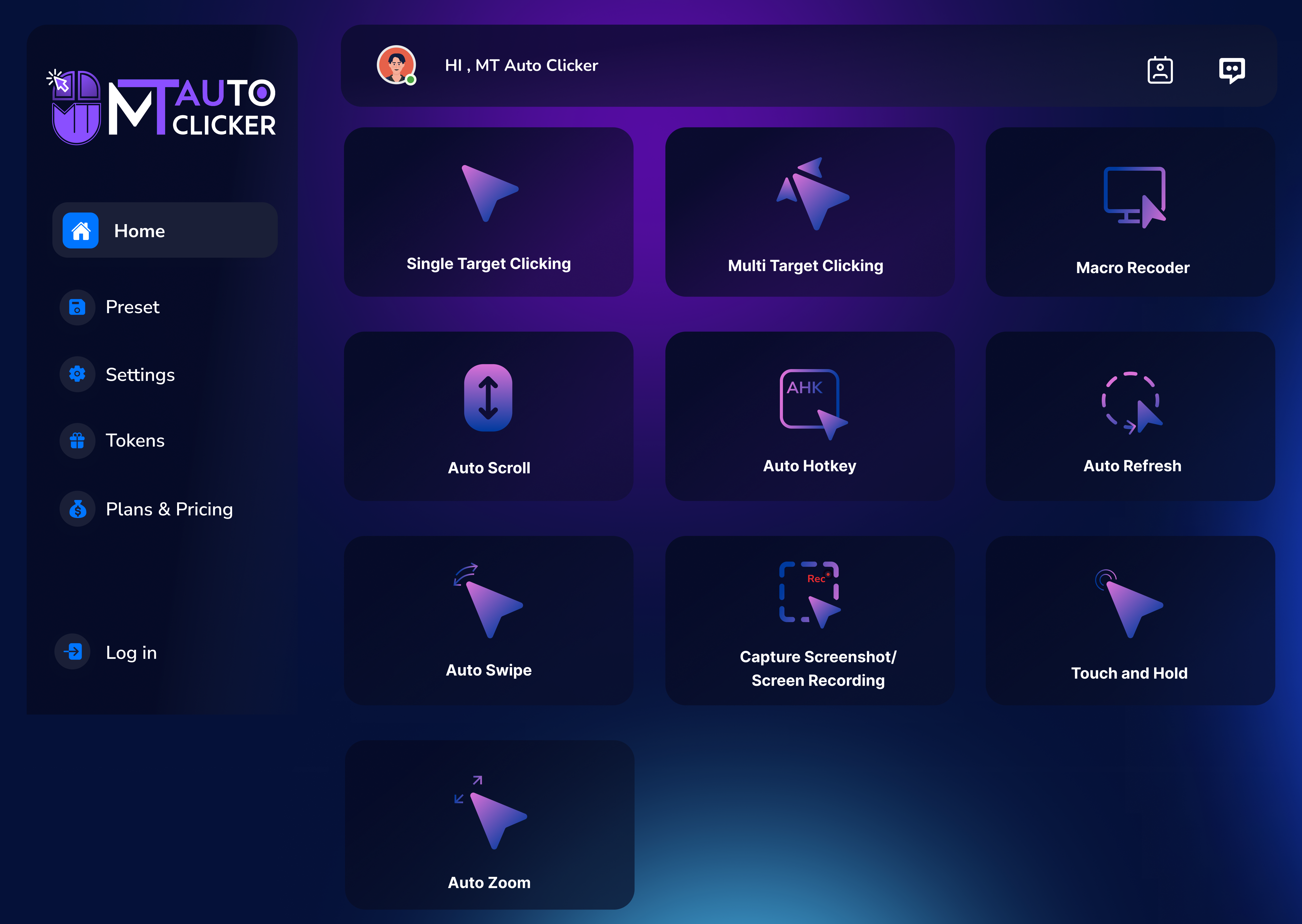The width and height of the screenshot is (1302, 924).
Task: Select the Auto Hotkey AHK feature
Action: [x=809, y=417]
